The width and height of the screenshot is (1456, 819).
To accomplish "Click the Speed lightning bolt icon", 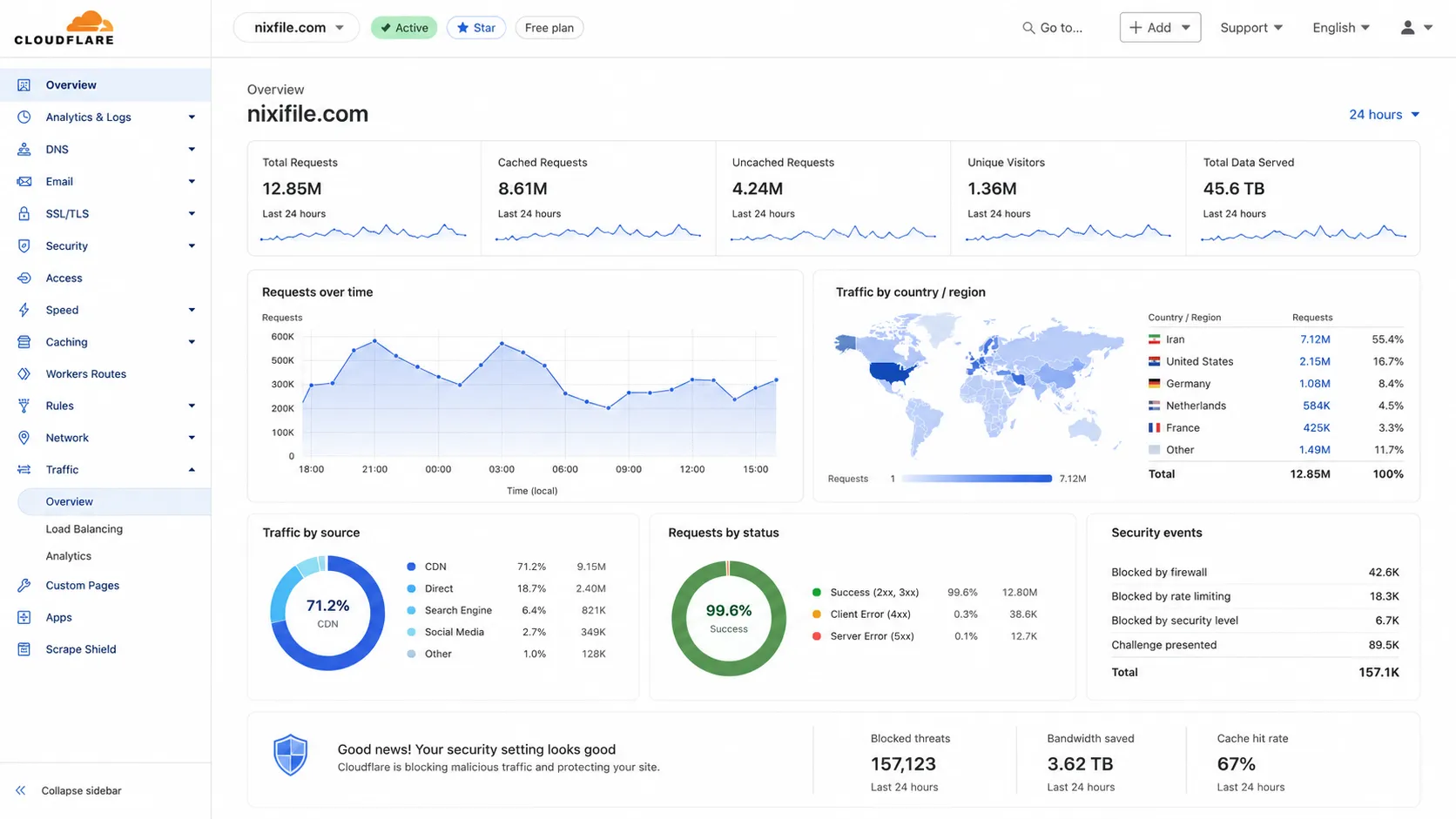I will pyautogui.click(x=24, y=310).
